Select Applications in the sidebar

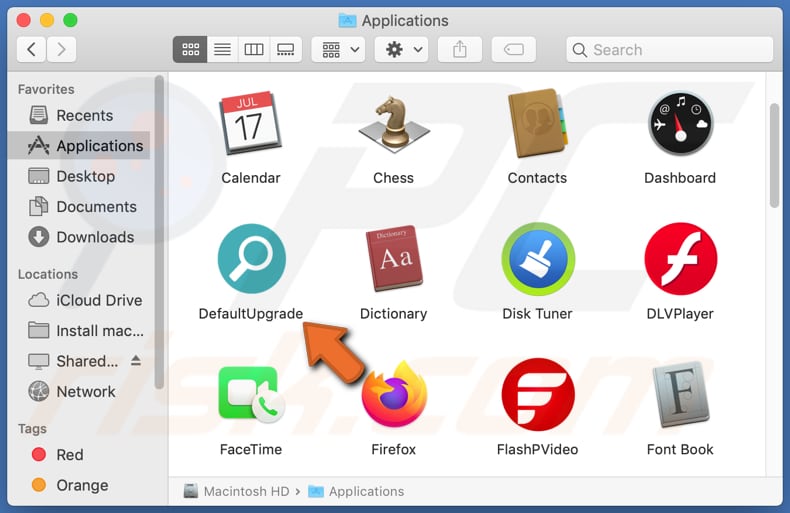pos(79,146)
